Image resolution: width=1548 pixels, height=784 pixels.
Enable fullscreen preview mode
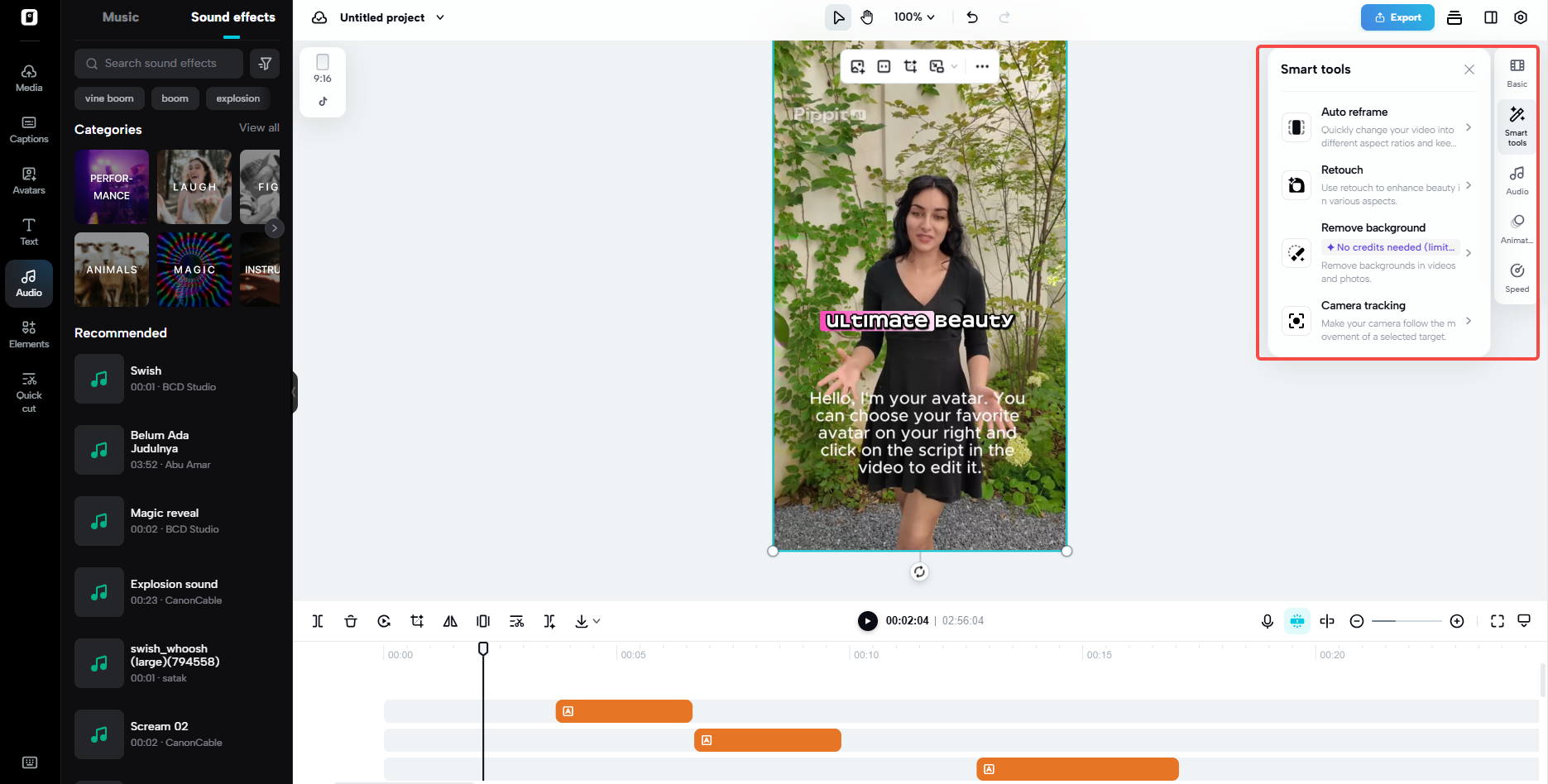(1498, 620)
